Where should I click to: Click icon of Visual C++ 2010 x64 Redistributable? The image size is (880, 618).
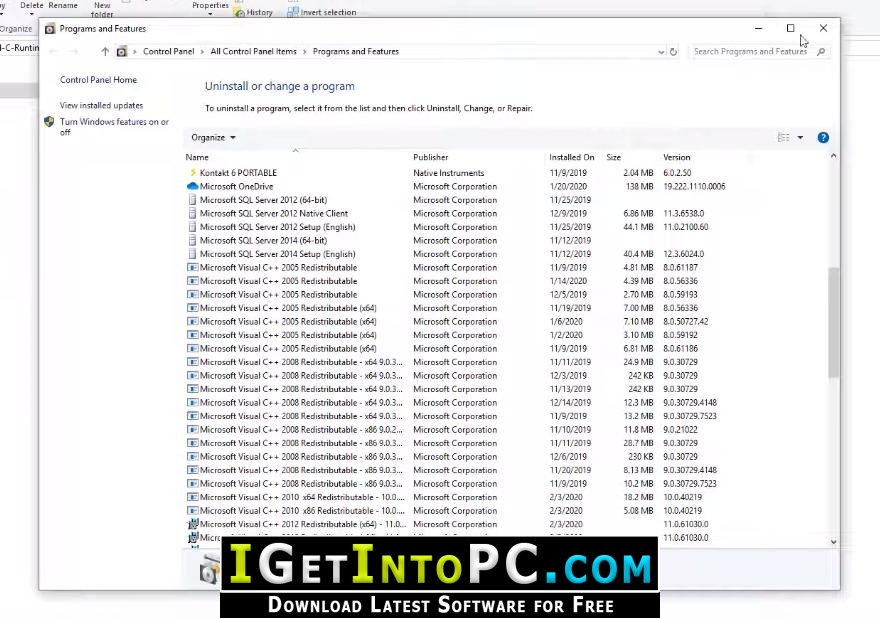click(x=192, y=497)
